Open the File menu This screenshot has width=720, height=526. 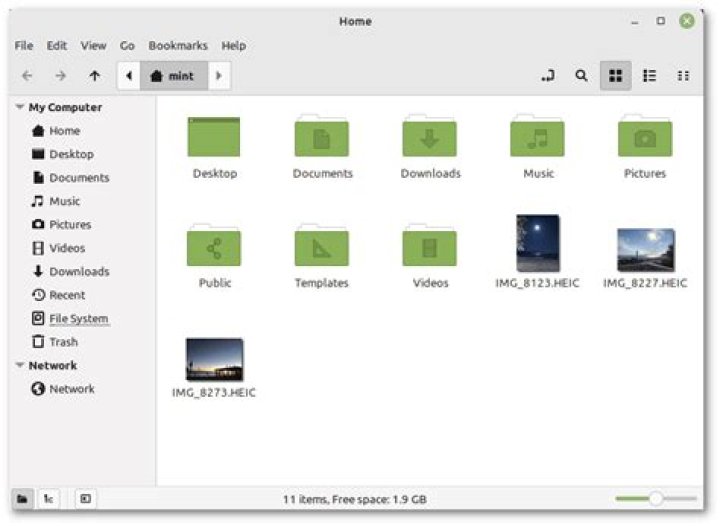24,46
